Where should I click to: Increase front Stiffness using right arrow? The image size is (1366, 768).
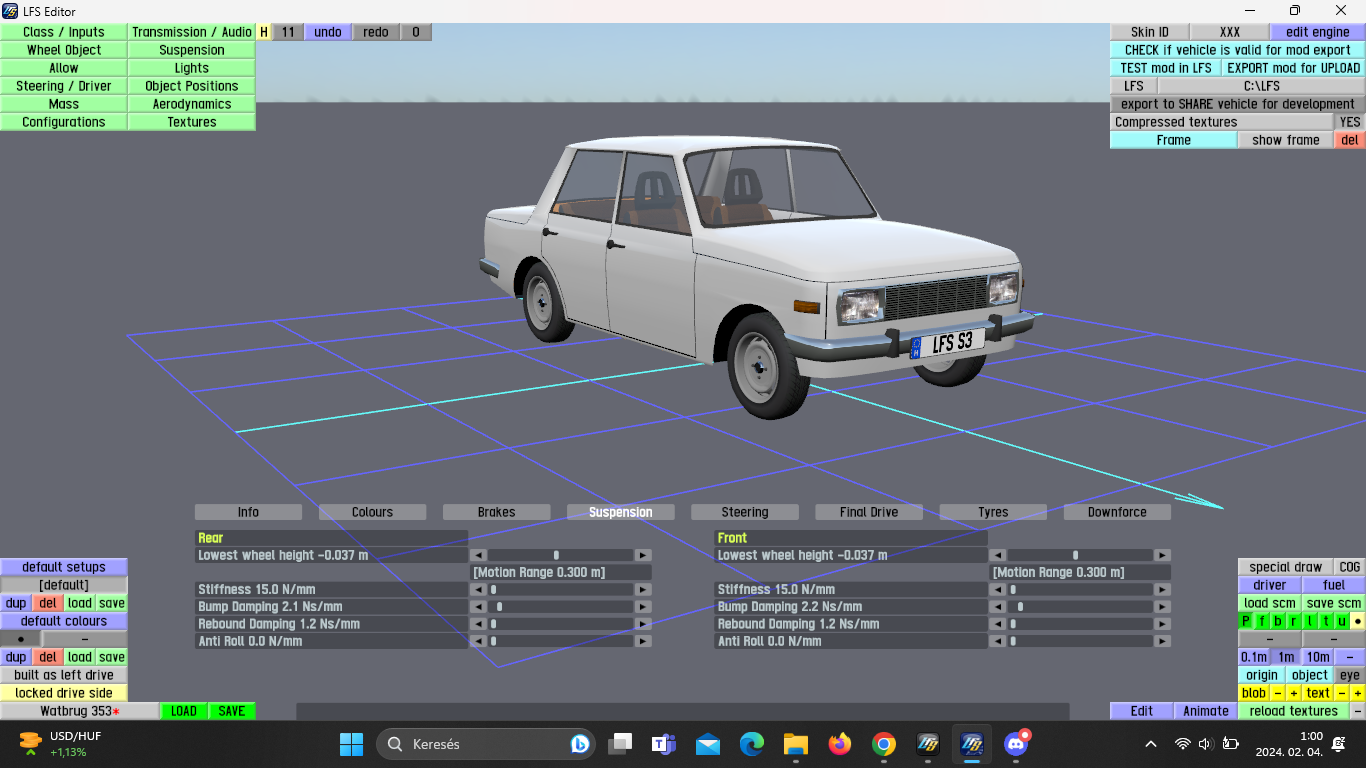1162,590
